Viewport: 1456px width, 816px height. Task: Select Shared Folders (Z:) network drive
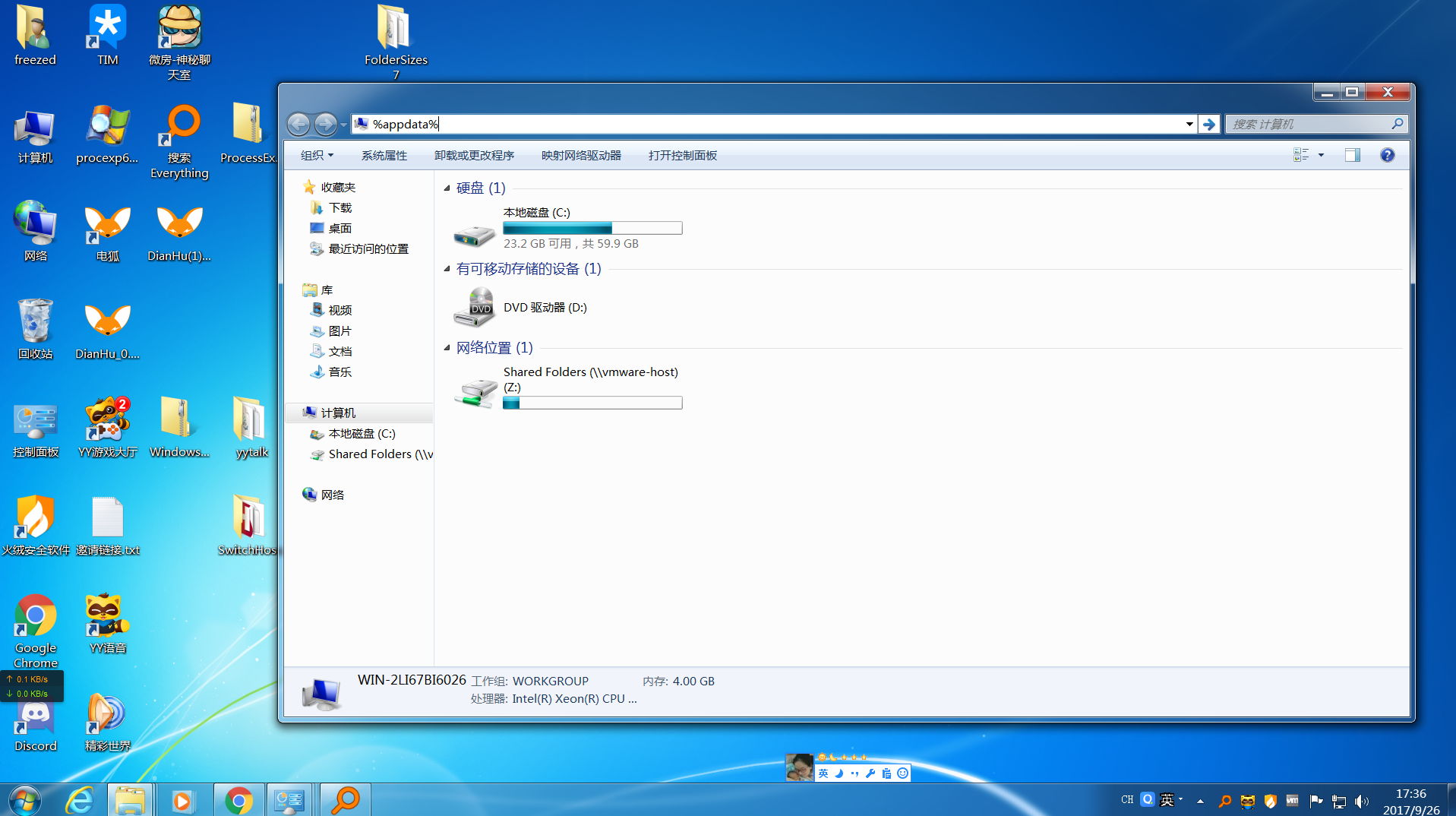click(568, 387)
